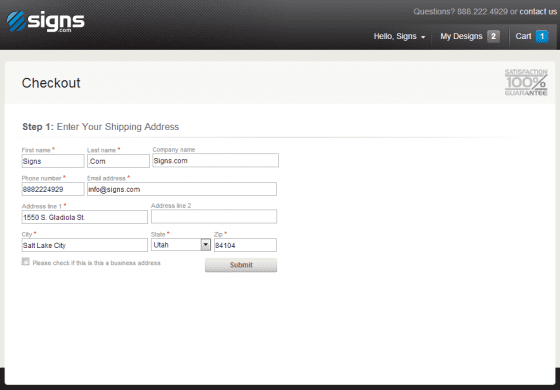Expand the Hello, Signs account menu
Image resolution: width=560 pixels, height=390 pixels.
399,36
